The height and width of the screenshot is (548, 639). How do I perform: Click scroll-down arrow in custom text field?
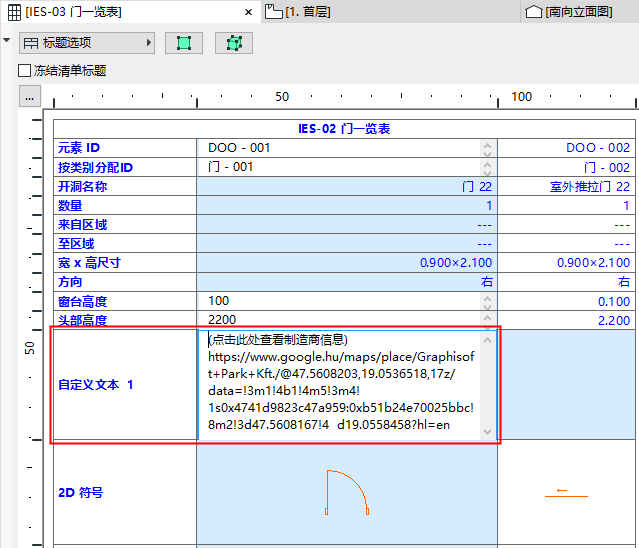(487, 431)
